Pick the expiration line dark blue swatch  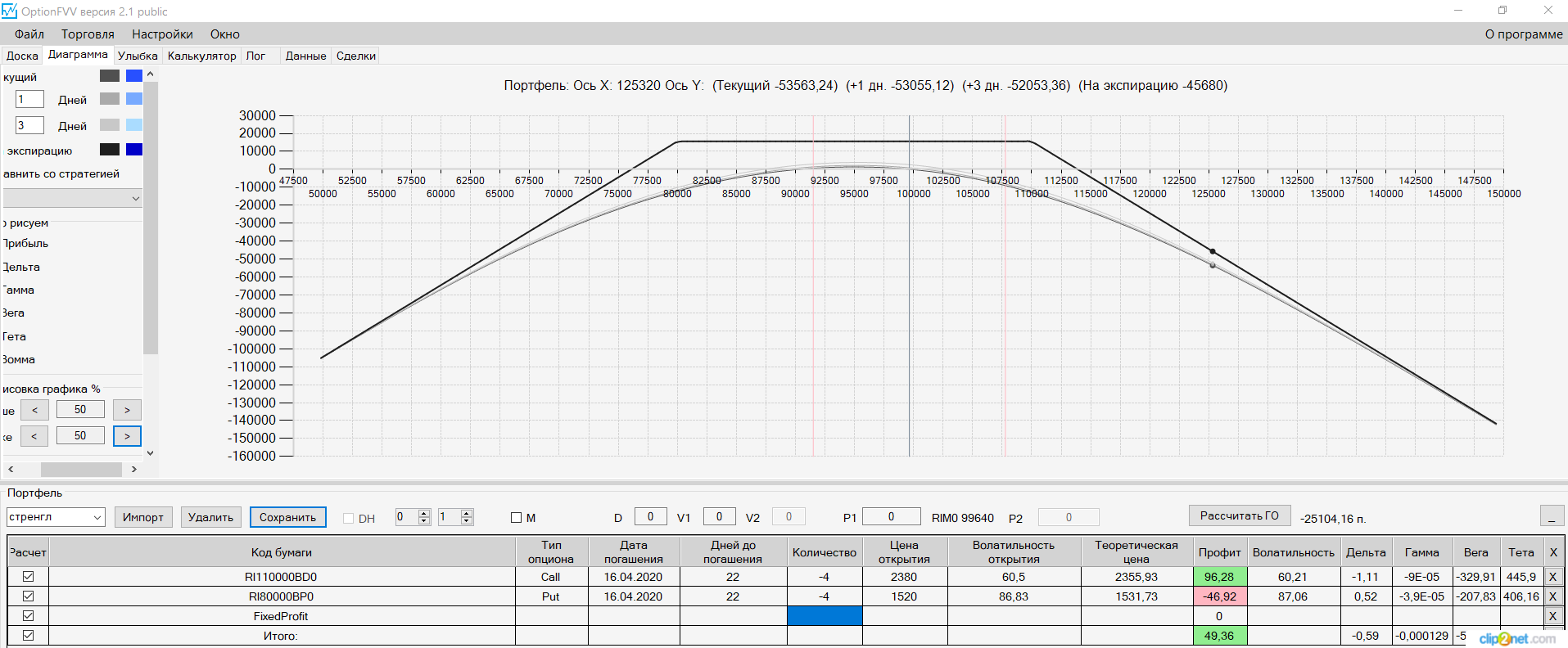coord(134,149)
